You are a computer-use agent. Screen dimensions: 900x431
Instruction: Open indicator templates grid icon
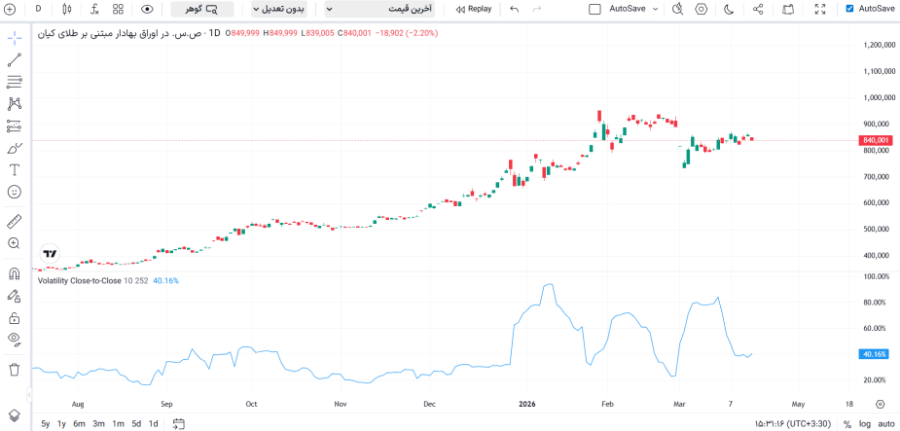[x=118, y=9]
